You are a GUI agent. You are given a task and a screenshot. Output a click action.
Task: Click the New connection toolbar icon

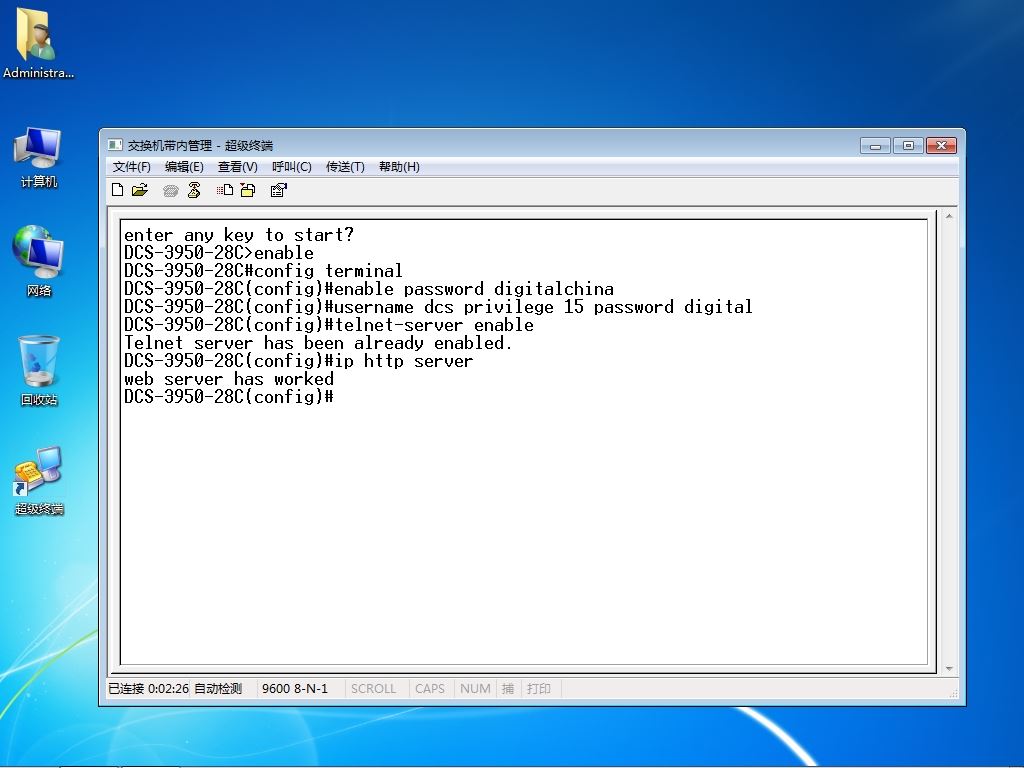click(118, 190)
